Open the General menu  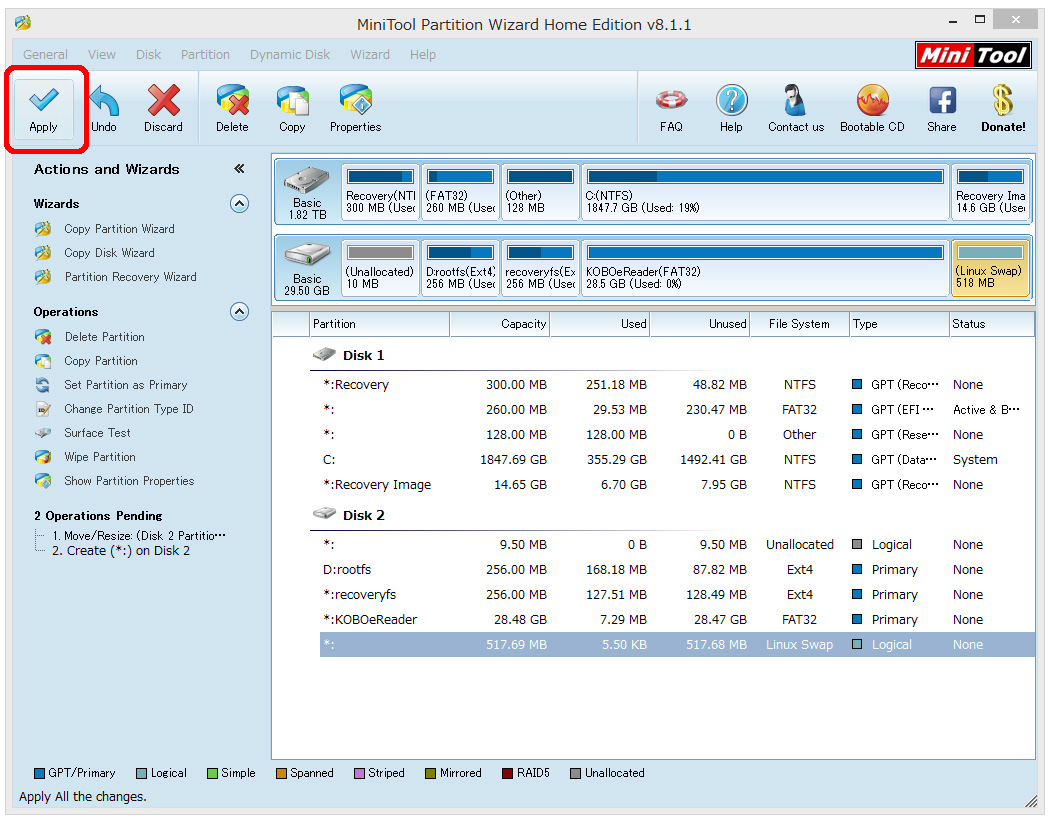45,54
